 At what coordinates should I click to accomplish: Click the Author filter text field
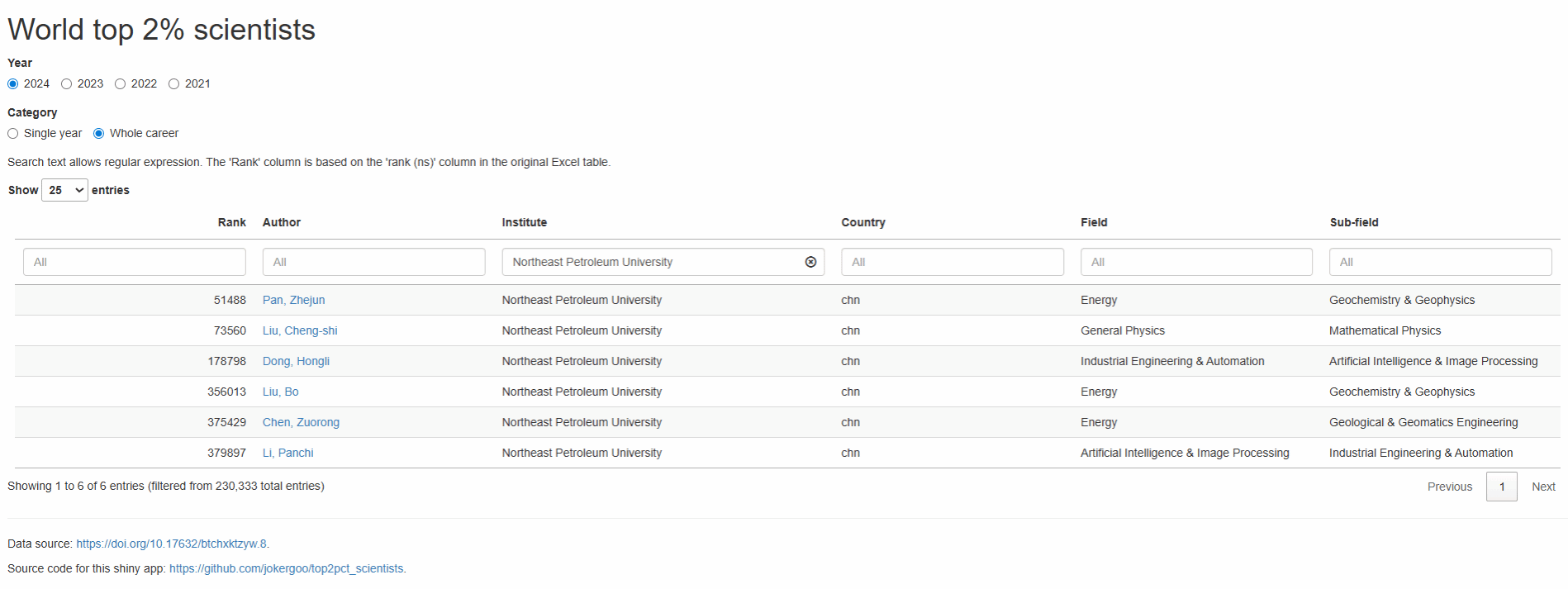373,262
